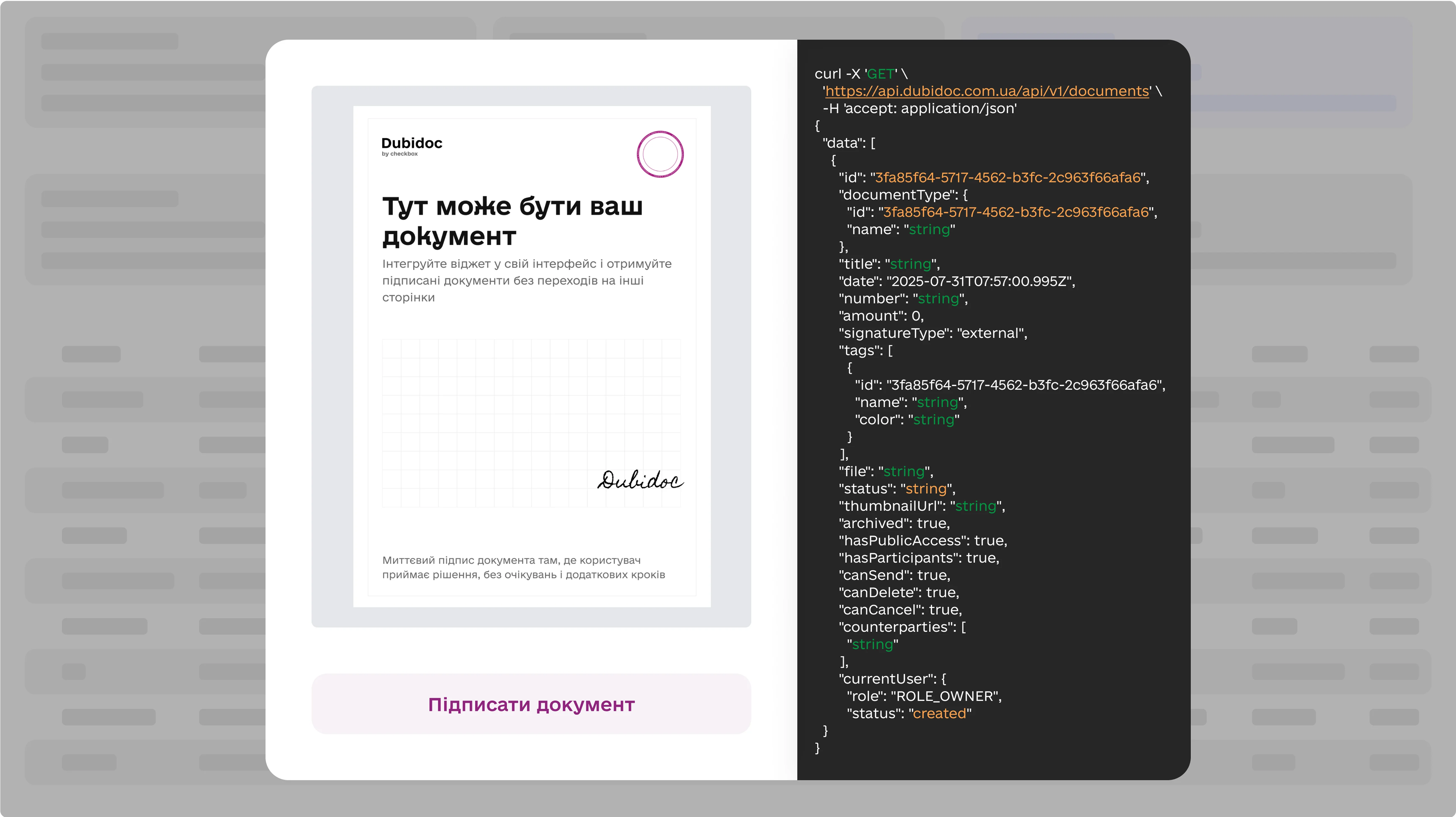
Task: Toggle the "hasPublicAccess": true value
Action: pyautogui.click(x=922, y=540)
